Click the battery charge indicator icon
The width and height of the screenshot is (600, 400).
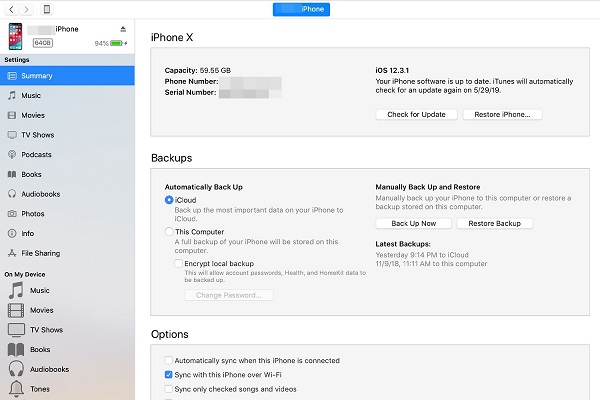coord(116,43)
